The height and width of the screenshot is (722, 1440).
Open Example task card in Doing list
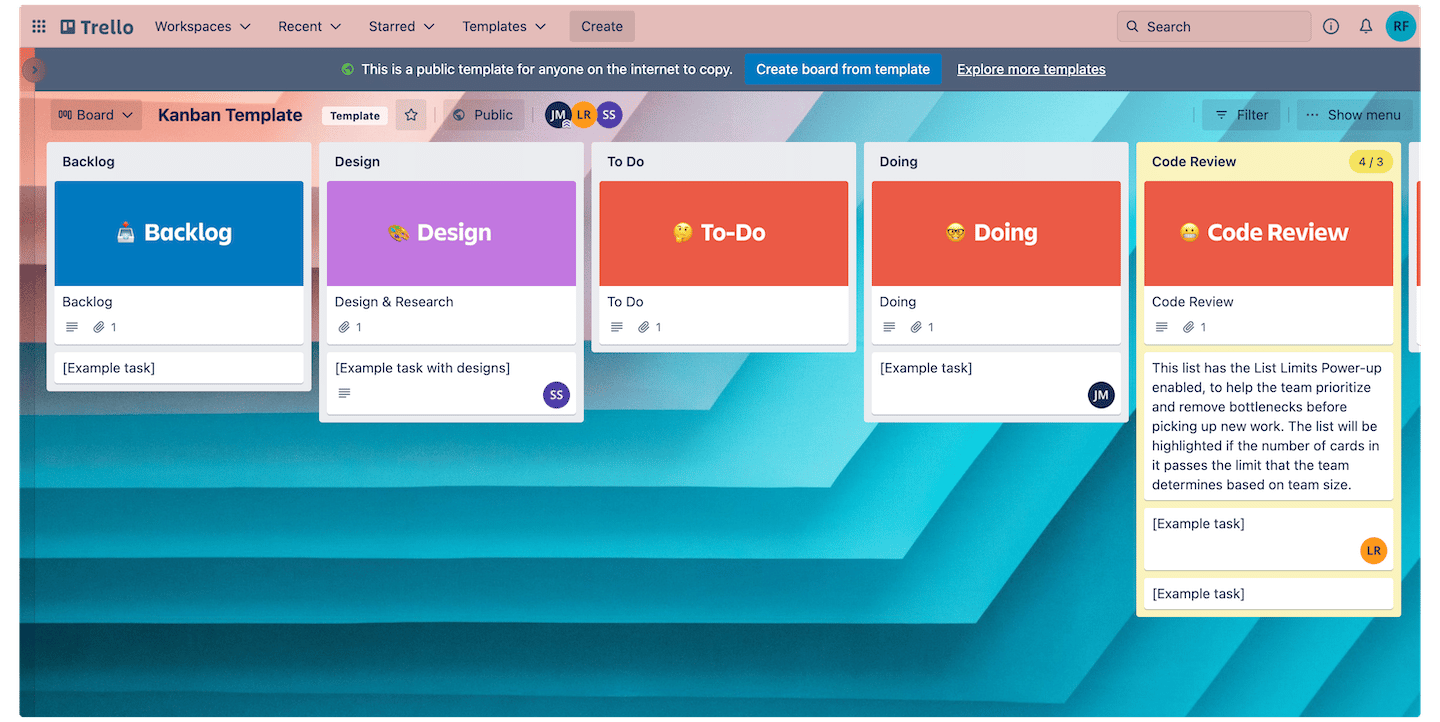tap(996, 383)
